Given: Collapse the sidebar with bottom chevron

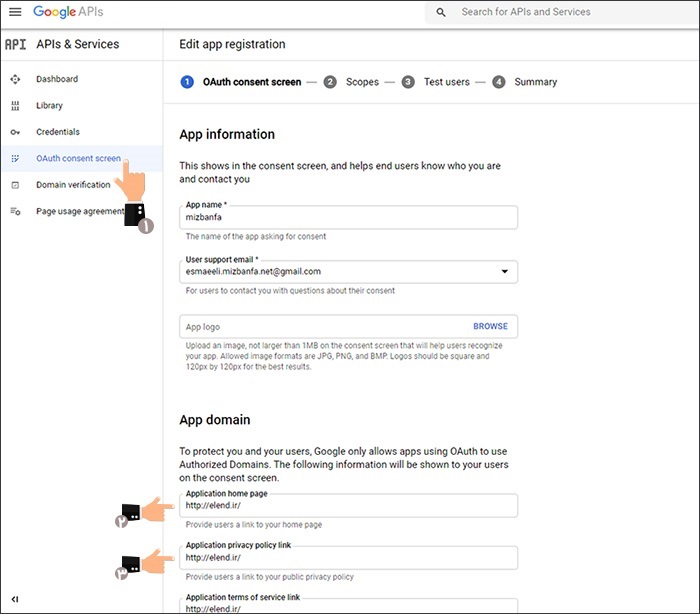Looking at the screenshot, I should tap(15, 599).
